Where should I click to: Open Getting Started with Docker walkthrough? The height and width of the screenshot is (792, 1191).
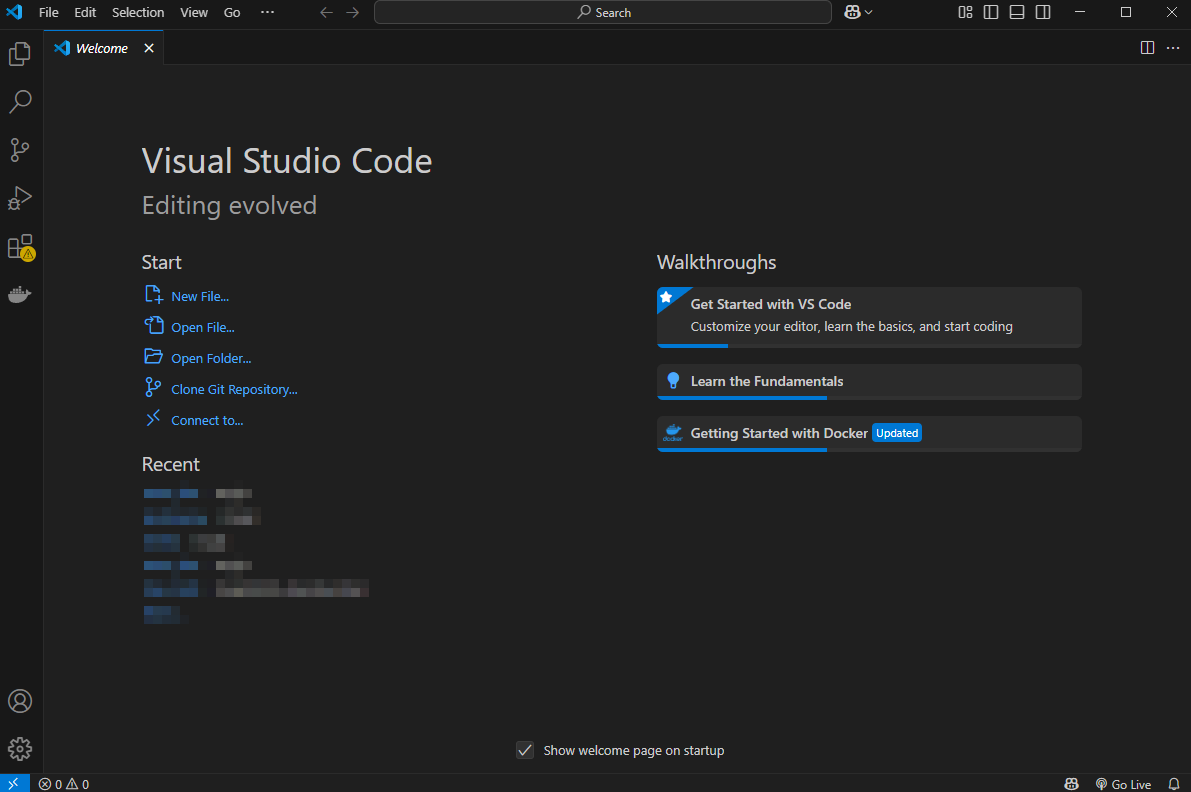[x=869, y=434]
